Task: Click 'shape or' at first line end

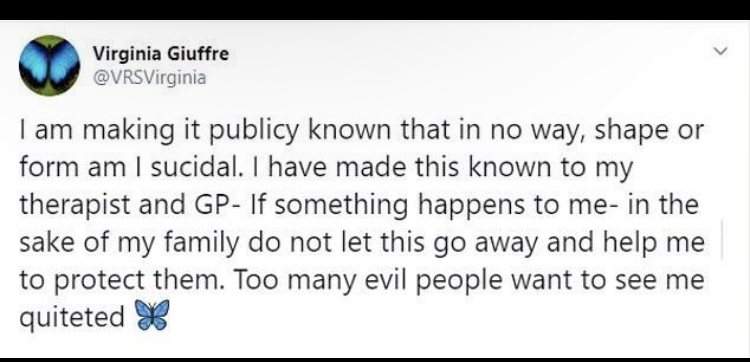Action: click(649, 132)
